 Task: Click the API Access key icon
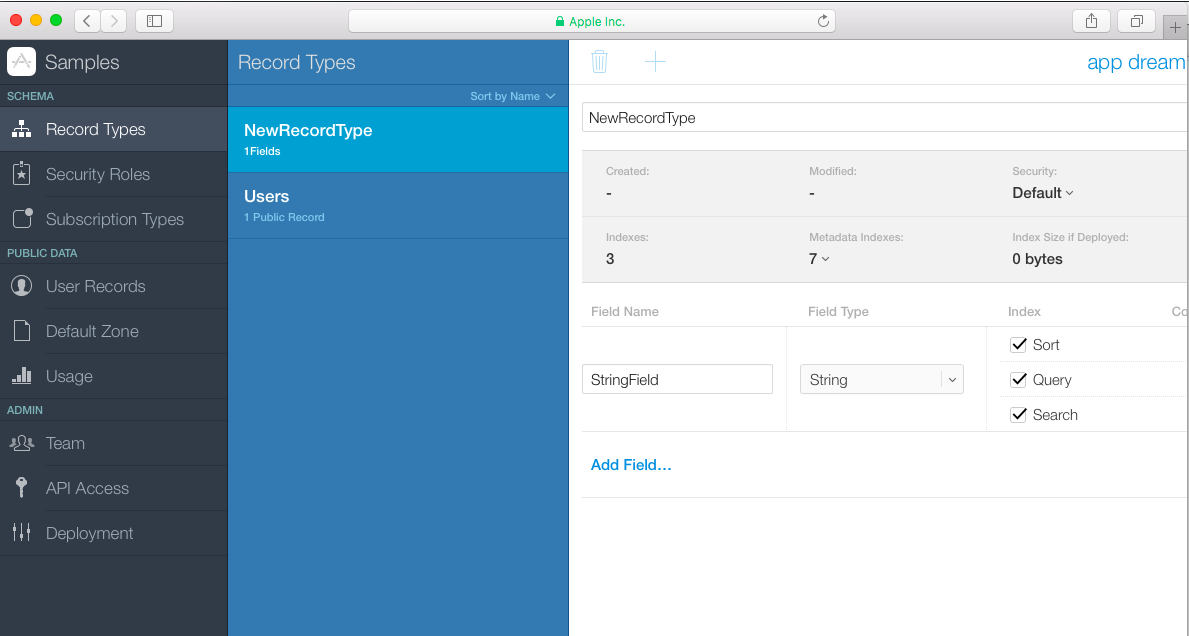click(x=21, y=487)
